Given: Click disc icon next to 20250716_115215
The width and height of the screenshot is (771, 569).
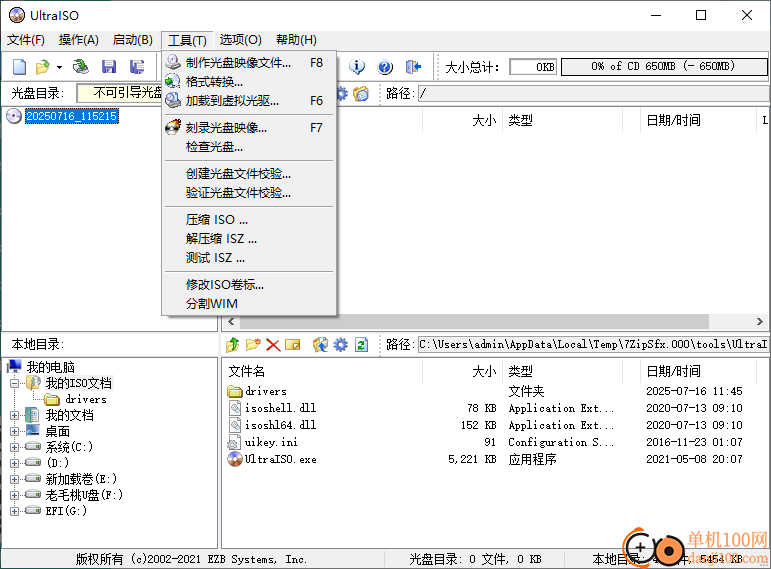Looking at the screenshot, I should coord(14,116).
